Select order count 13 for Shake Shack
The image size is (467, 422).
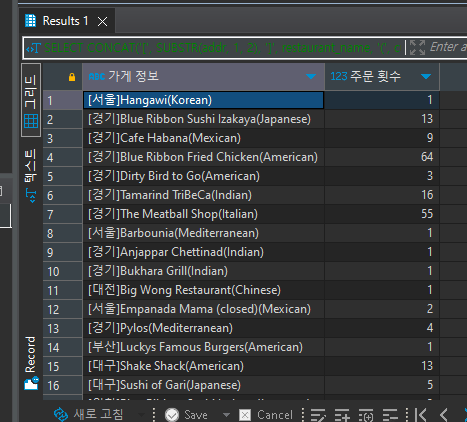(382, 366)
